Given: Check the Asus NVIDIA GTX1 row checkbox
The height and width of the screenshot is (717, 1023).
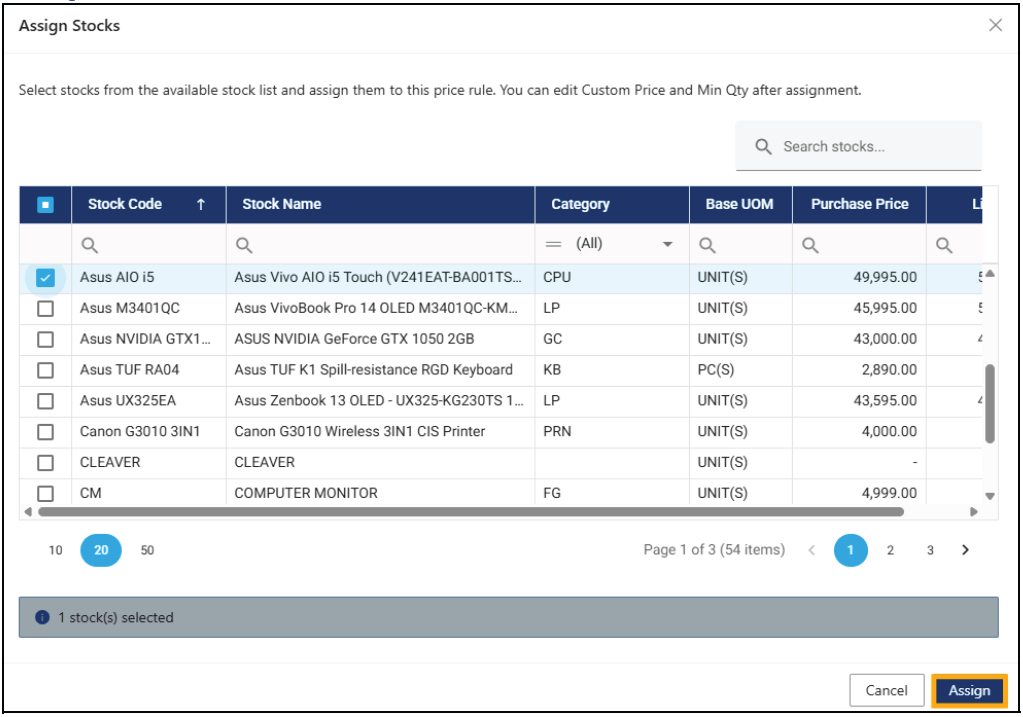Looking at the screenshot, I should [45, 339].
